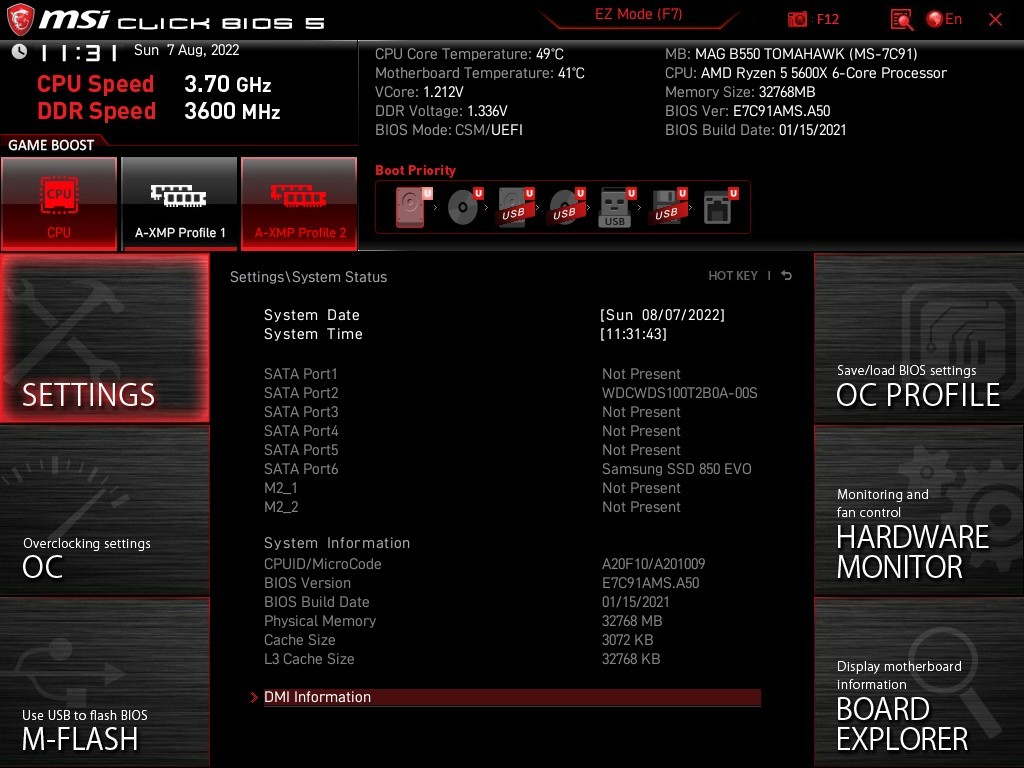1024x768 pixels.
Task: Toggle A-XMP Profile 2
Action: [300, 204]
